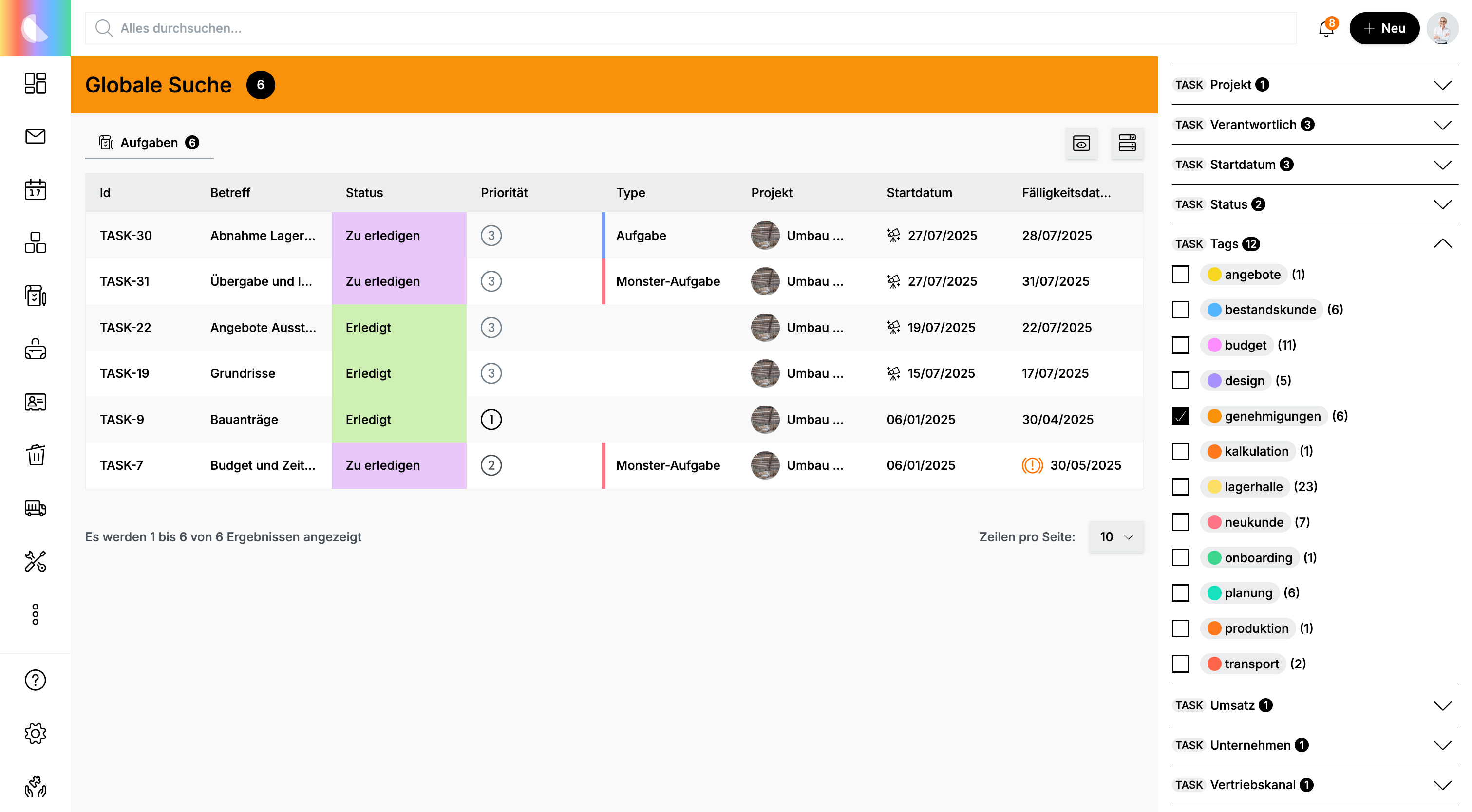Open the three-dot more icon in sidebar
The width and height of the screenshot is (1472, 812).
pyautogui.click(x=36, y=614)
